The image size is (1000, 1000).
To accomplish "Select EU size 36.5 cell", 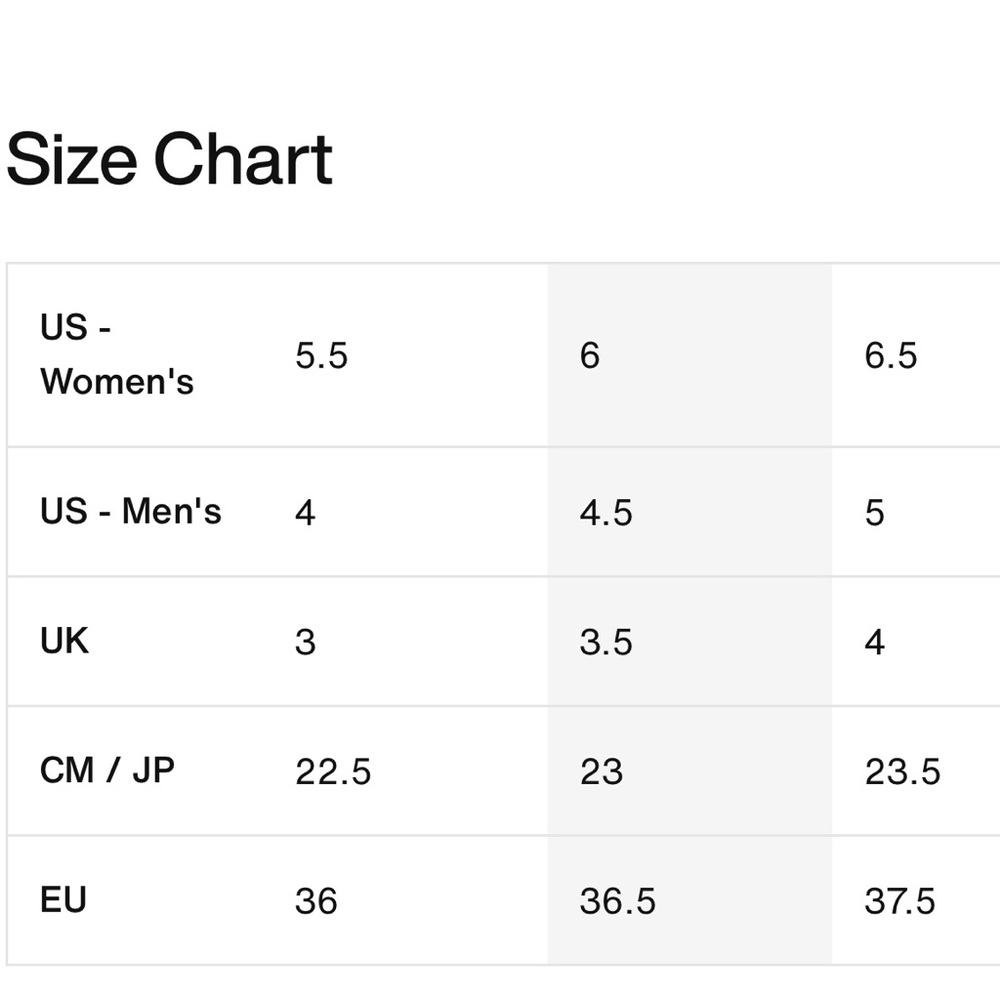I will pyautogui.click(x=617, y=901).
